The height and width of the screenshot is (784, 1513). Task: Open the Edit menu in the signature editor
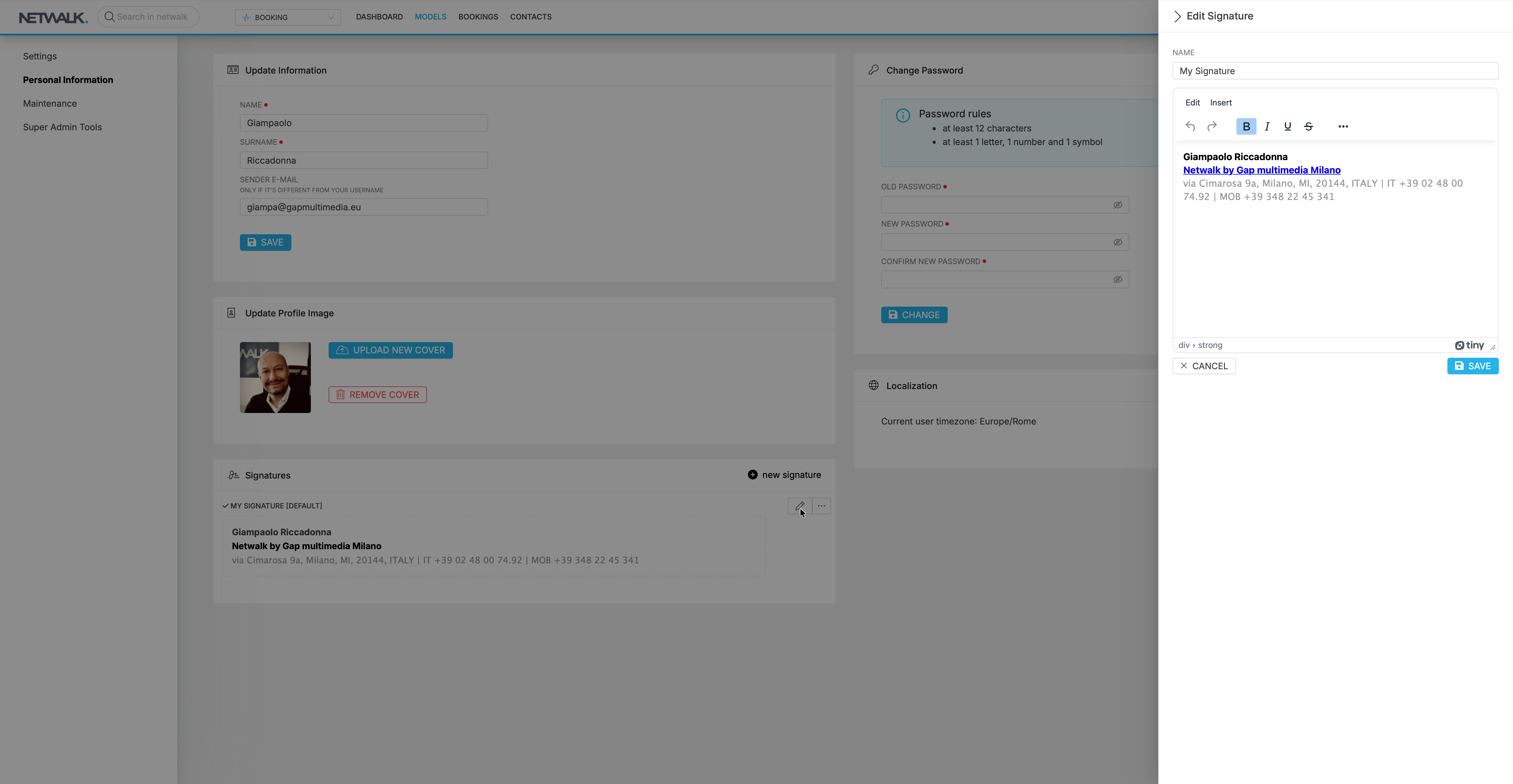1192,102
